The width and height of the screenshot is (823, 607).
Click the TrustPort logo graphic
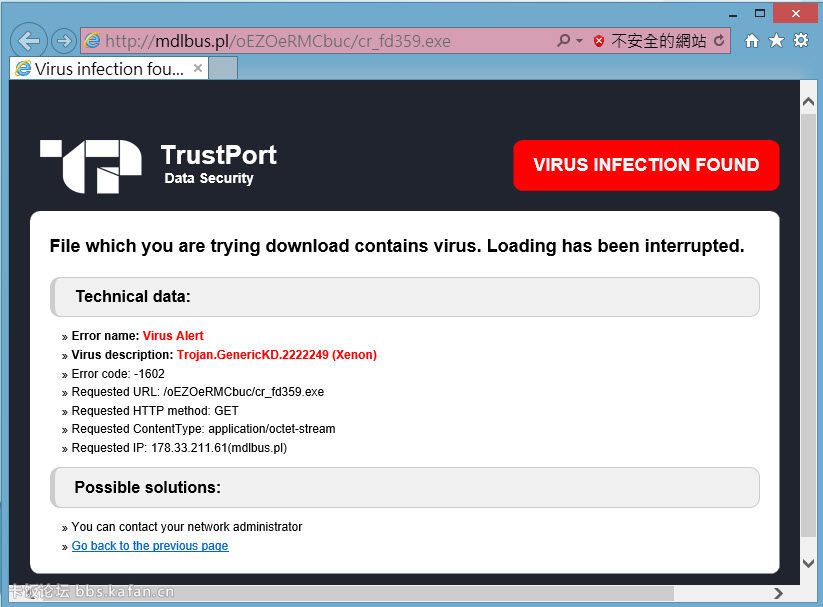[x=91, y=166]
